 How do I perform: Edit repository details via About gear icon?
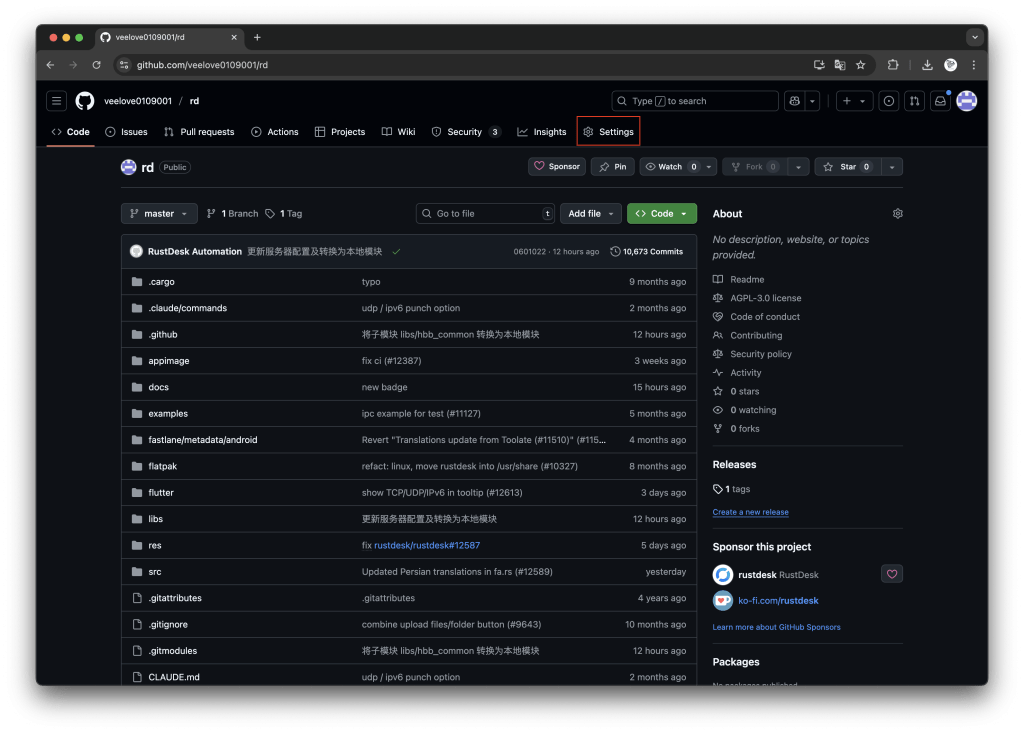pyautogui.click(x=897, y=214)
